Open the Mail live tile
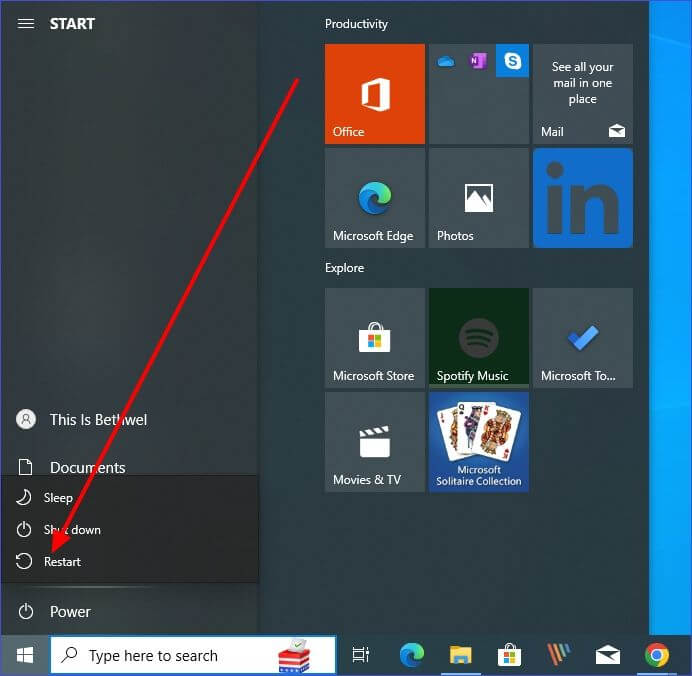Viewport: 692px width, 676px height. coord(583,94)
